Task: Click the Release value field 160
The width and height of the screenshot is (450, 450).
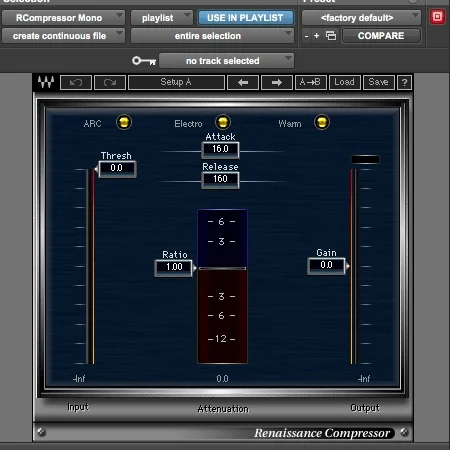Action: tap(220, 179)
